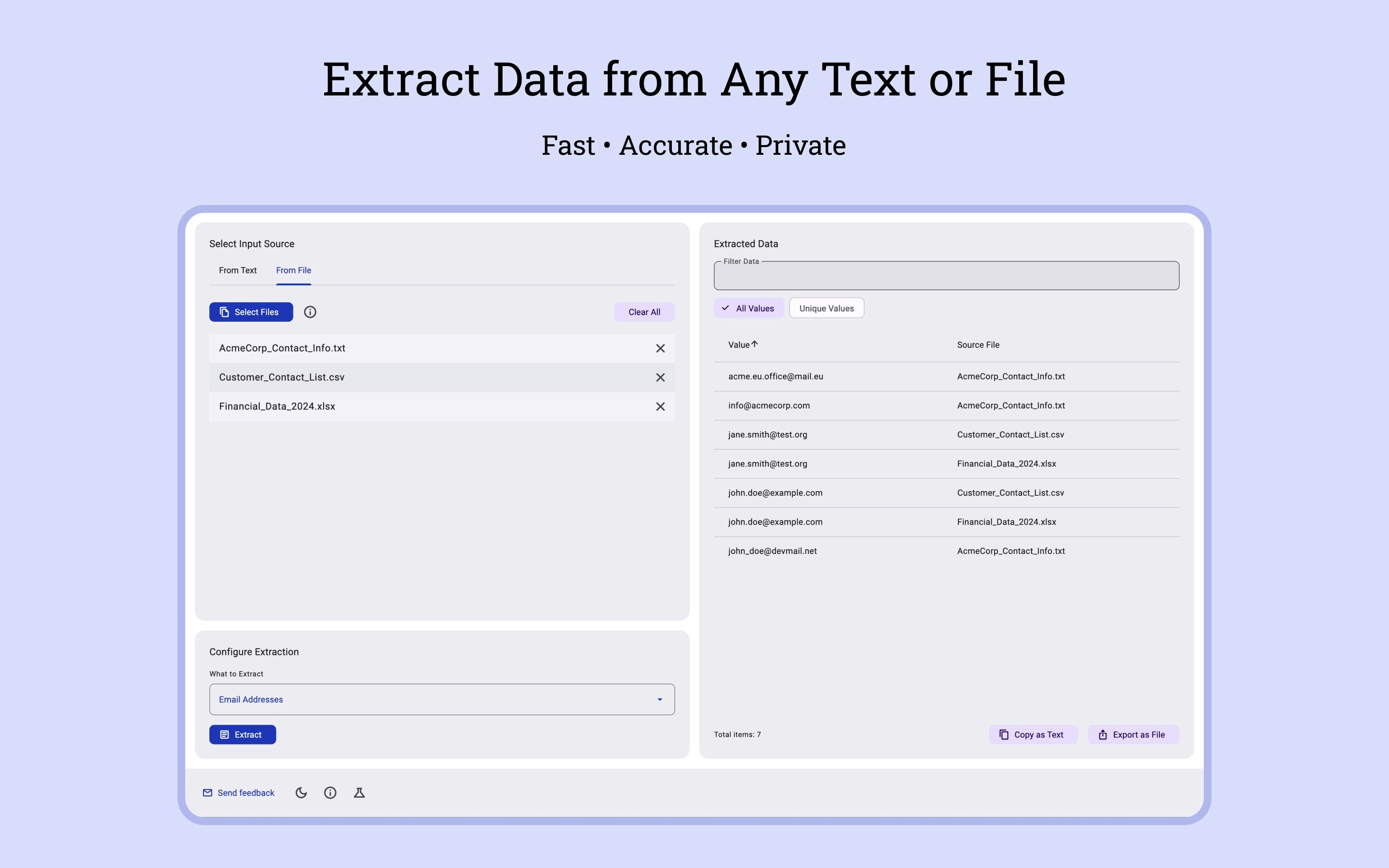Remove Customer_Contact_List.csv with its X icon

[x=660, y=377]
